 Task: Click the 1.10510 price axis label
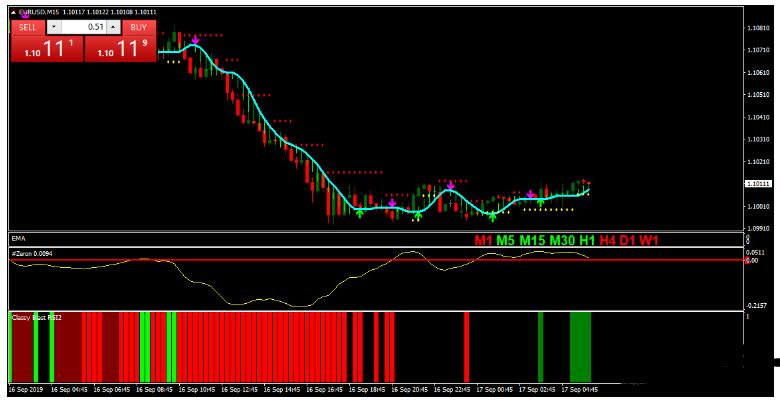pos(759,95)
